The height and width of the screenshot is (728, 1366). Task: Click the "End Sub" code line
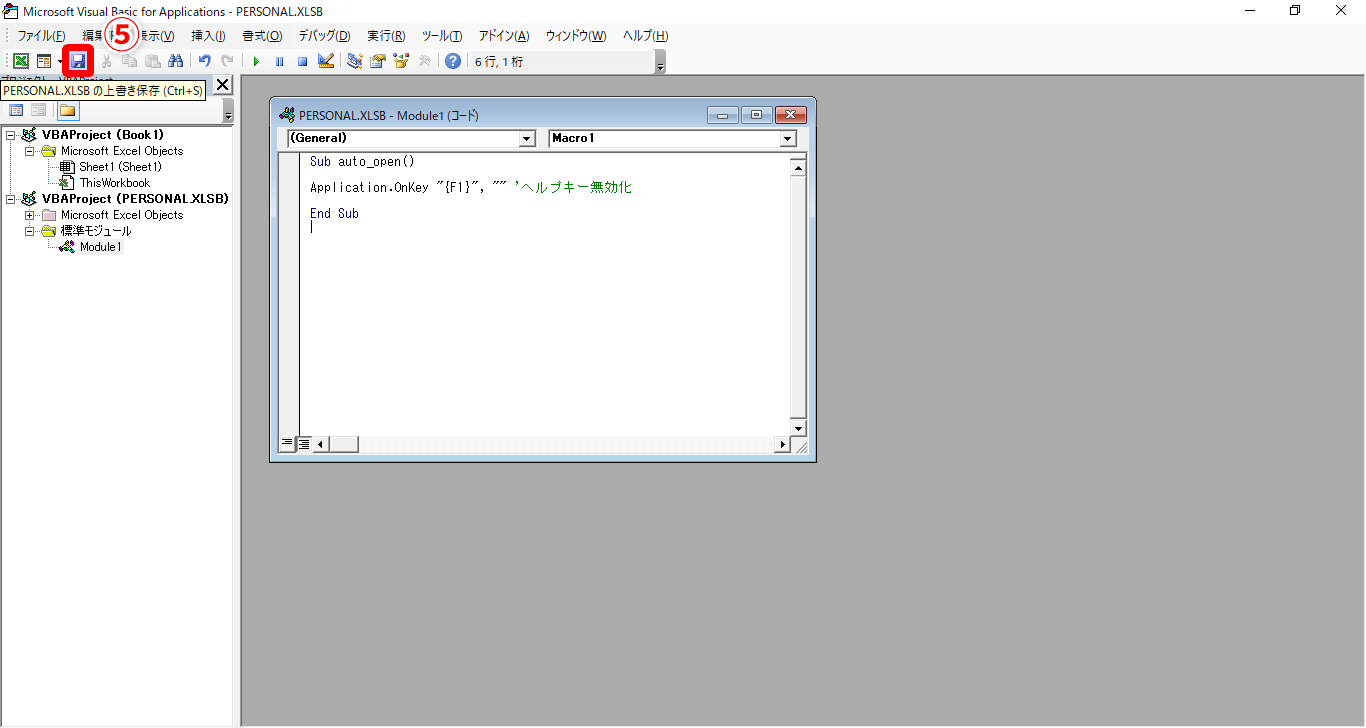click(x=334, y=213)
